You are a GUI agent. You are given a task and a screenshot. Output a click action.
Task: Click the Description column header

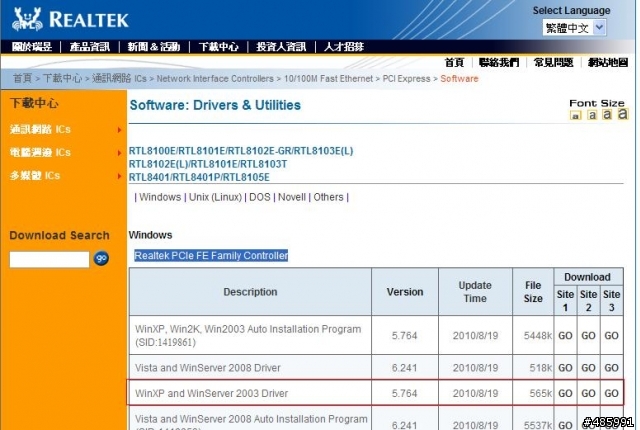(x=250, y=292)
